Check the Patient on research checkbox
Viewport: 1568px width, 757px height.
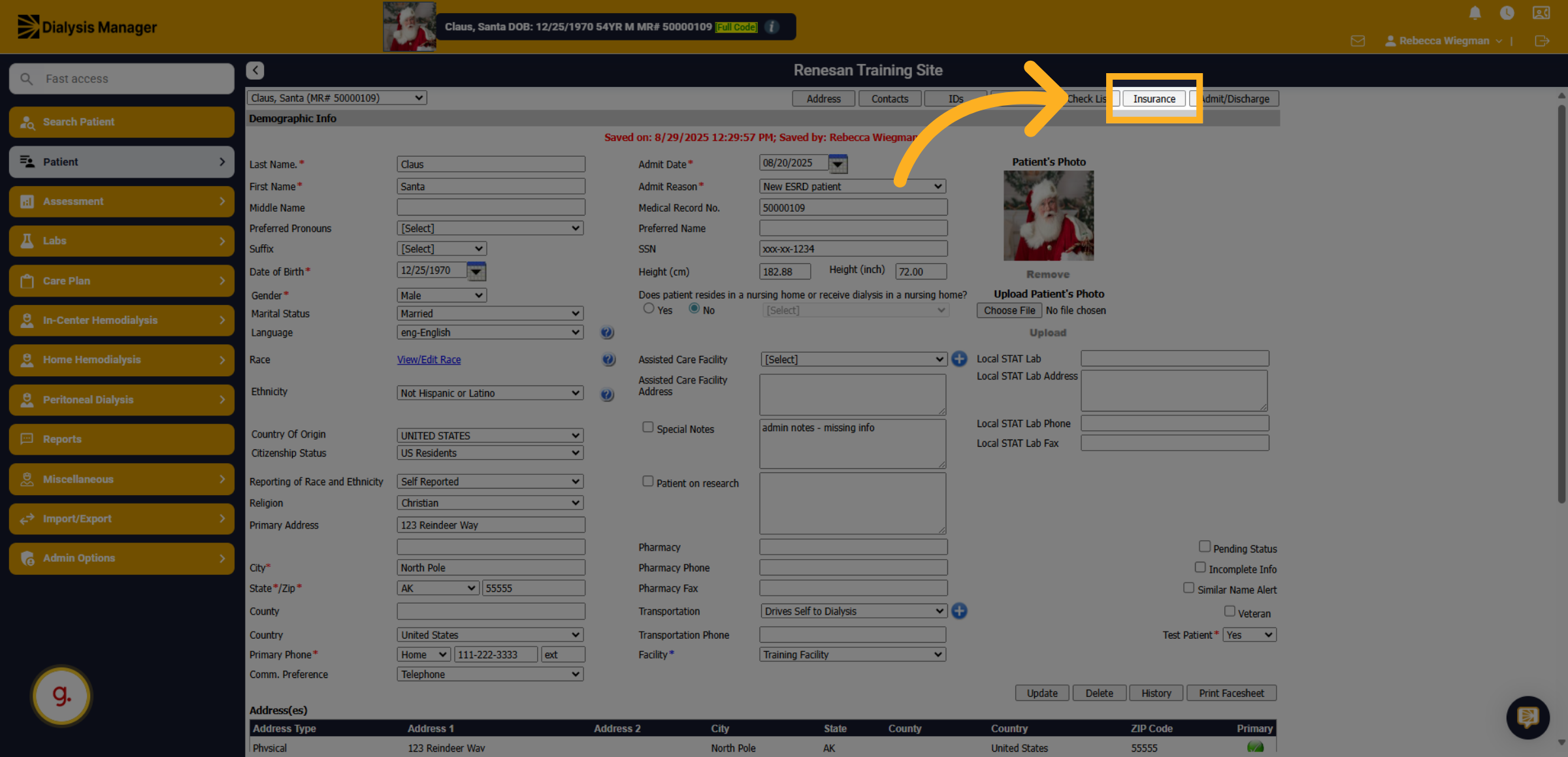[x=647, y=481]
